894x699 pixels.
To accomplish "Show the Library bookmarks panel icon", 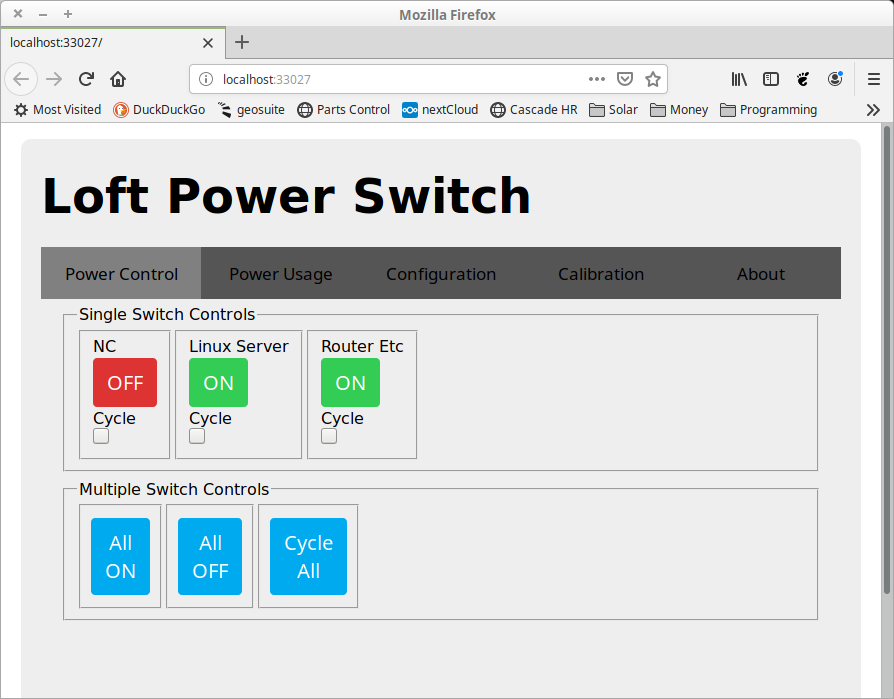I will (x=739, y=79).
